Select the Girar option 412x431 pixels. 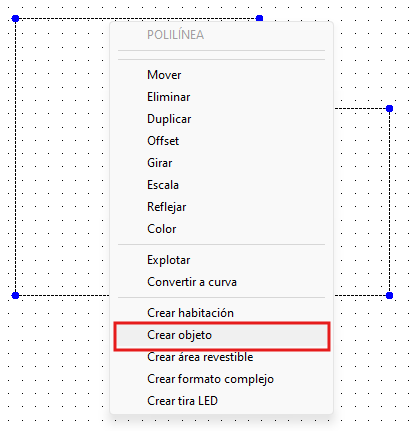click(221, 163)
